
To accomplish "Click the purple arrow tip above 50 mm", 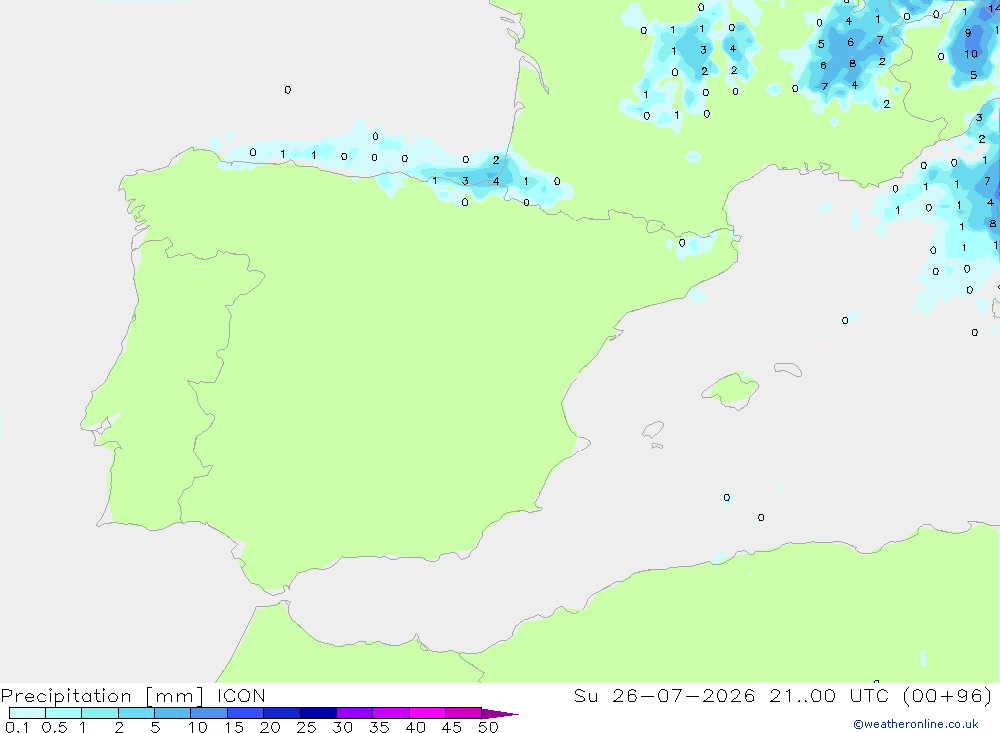I will (500, 713).
